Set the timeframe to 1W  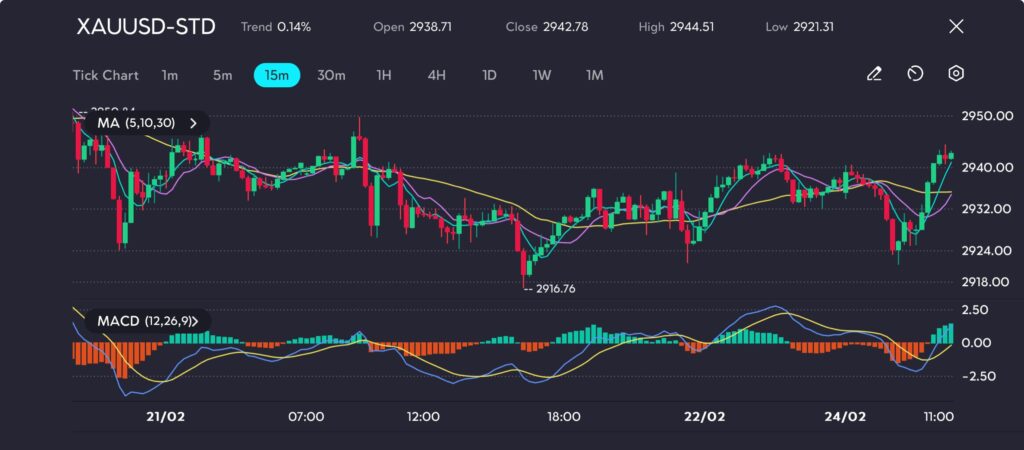[541, 75]
